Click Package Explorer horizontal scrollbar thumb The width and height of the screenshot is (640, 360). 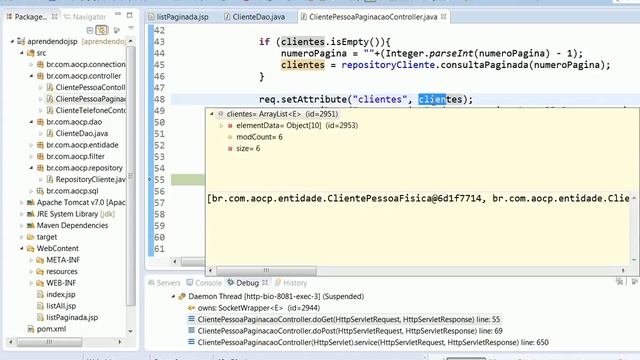[x=49, y=342]
